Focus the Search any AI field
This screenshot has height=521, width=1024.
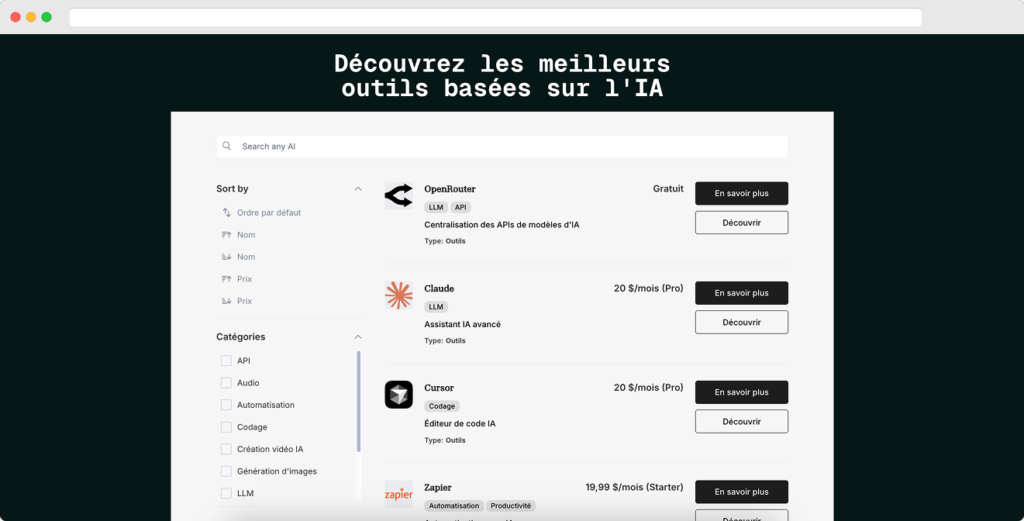tap(510, 146)
